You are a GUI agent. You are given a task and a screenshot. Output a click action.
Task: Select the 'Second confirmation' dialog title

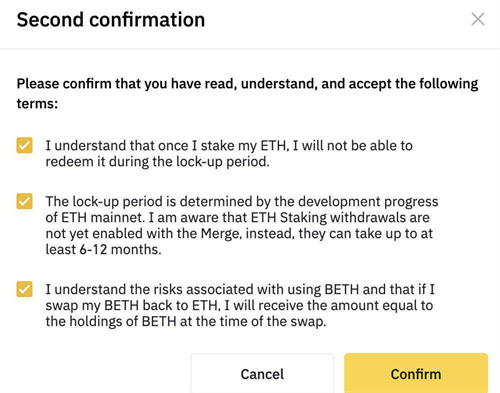(x=111, y=20)
